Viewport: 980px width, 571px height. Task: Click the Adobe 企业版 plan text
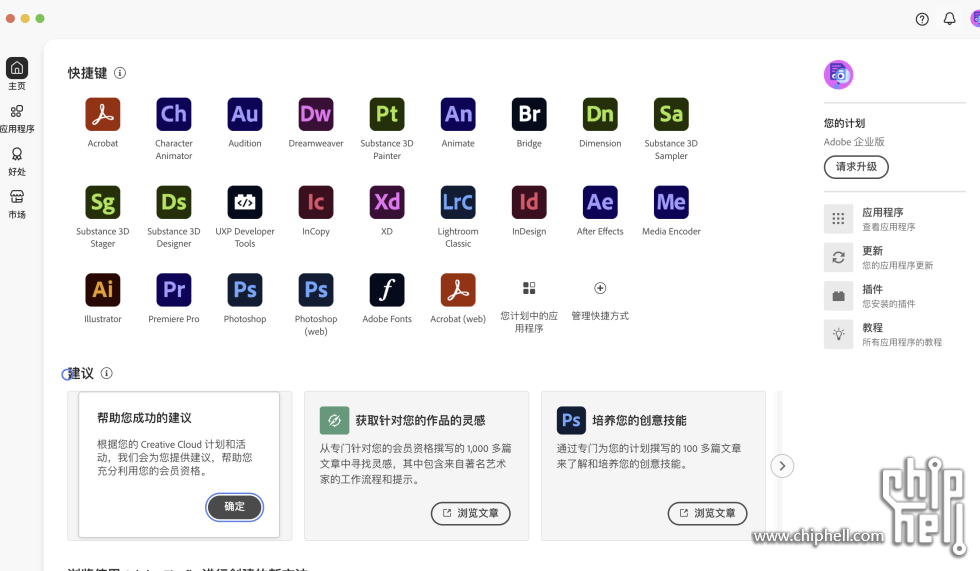[x=854, y=142]
